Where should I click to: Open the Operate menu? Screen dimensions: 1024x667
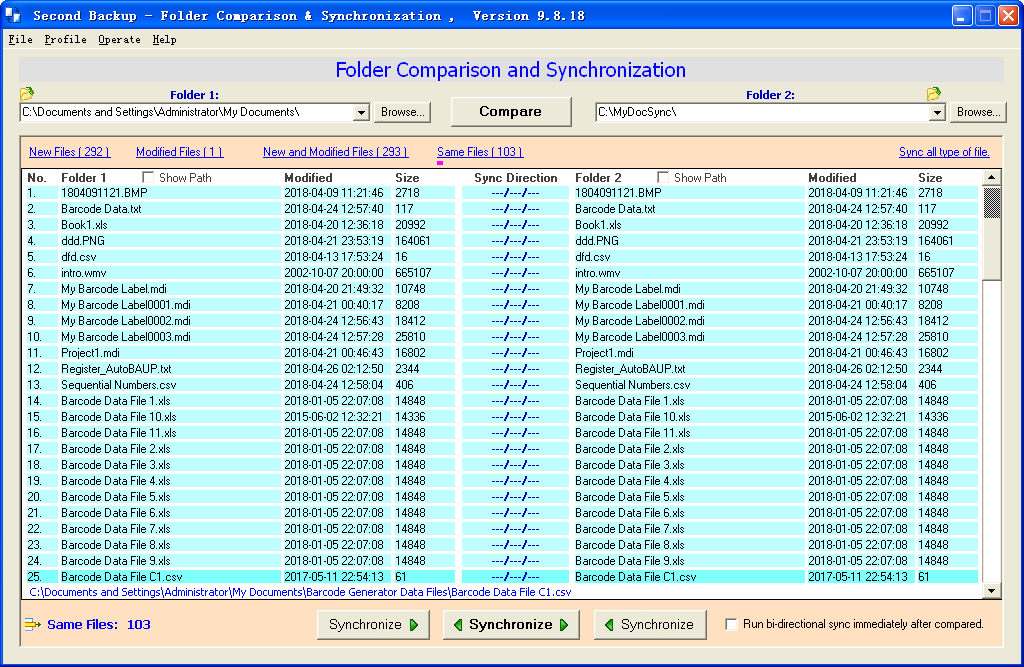click(120, 40)
